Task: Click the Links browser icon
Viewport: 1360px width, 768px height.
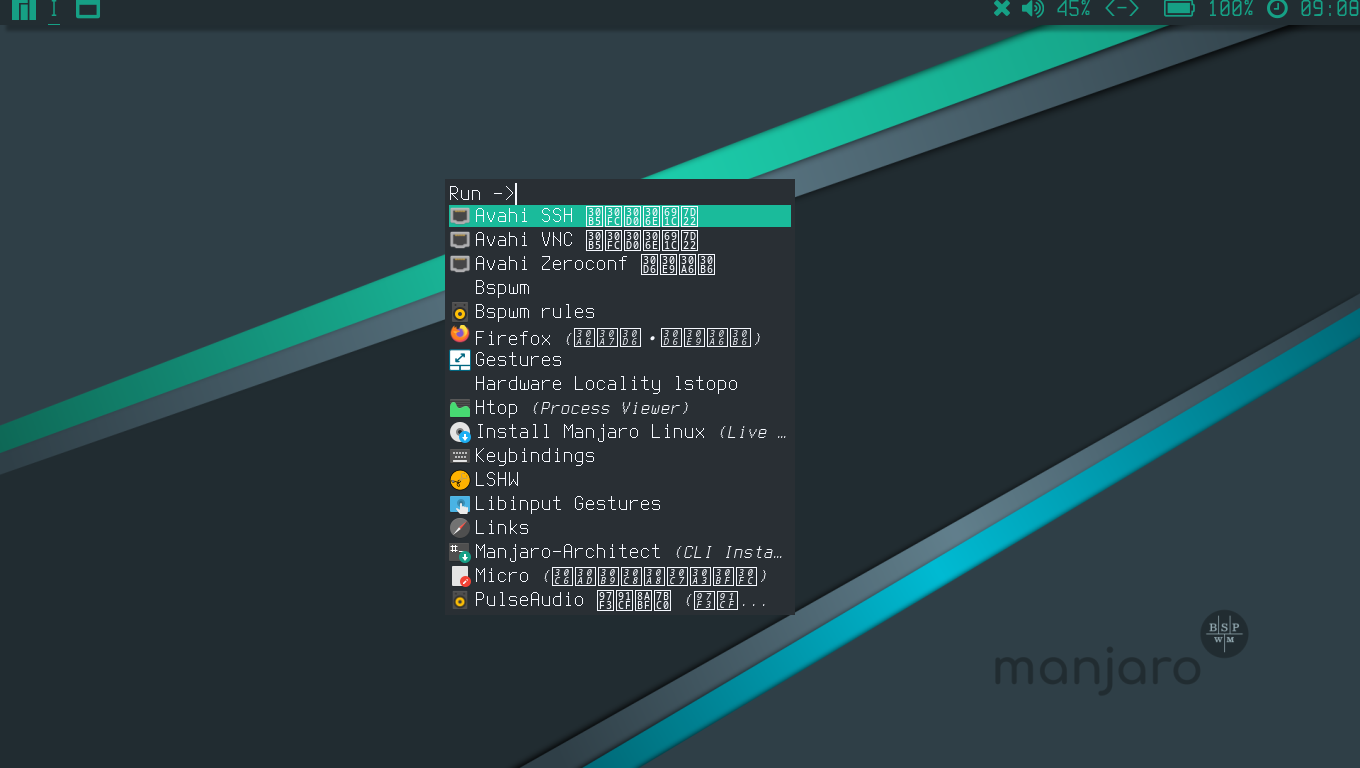Action: click(460, 528)
